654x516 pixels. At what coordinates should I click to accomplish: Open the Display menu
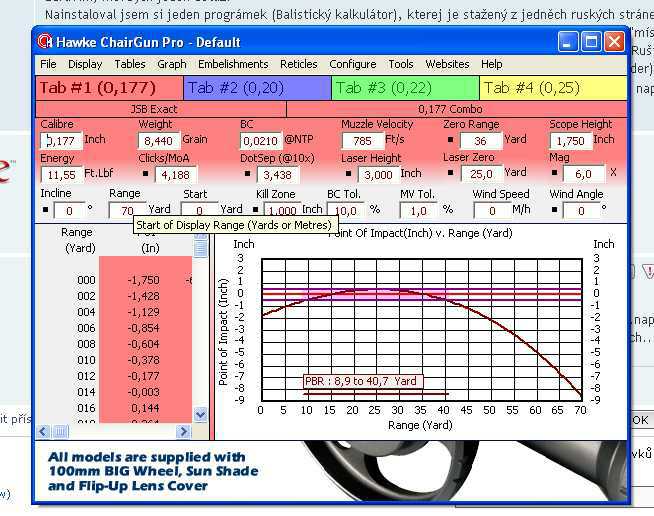click(85, 64)
